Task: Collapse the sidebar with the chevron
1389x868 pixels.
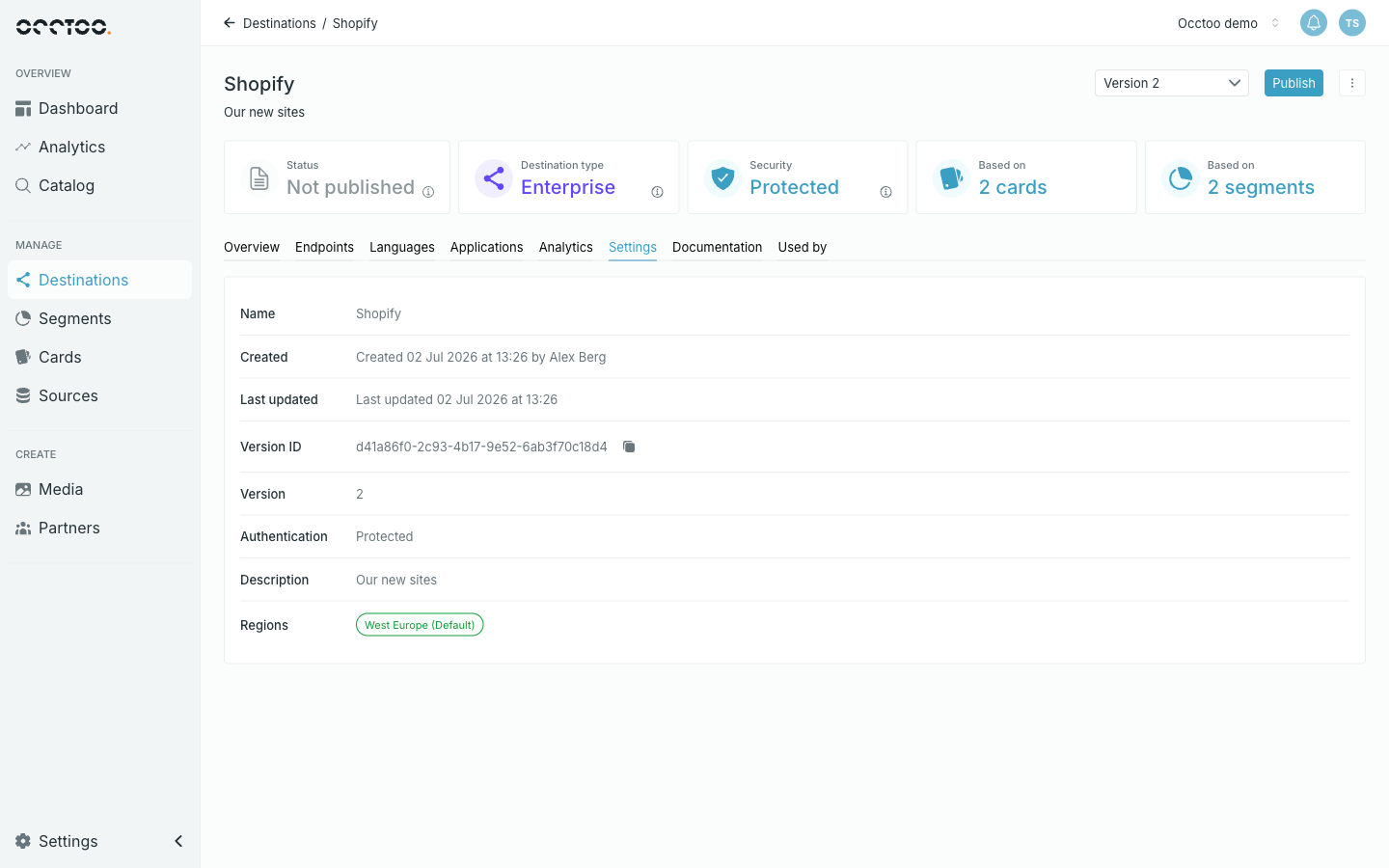Action: point(178,841)
